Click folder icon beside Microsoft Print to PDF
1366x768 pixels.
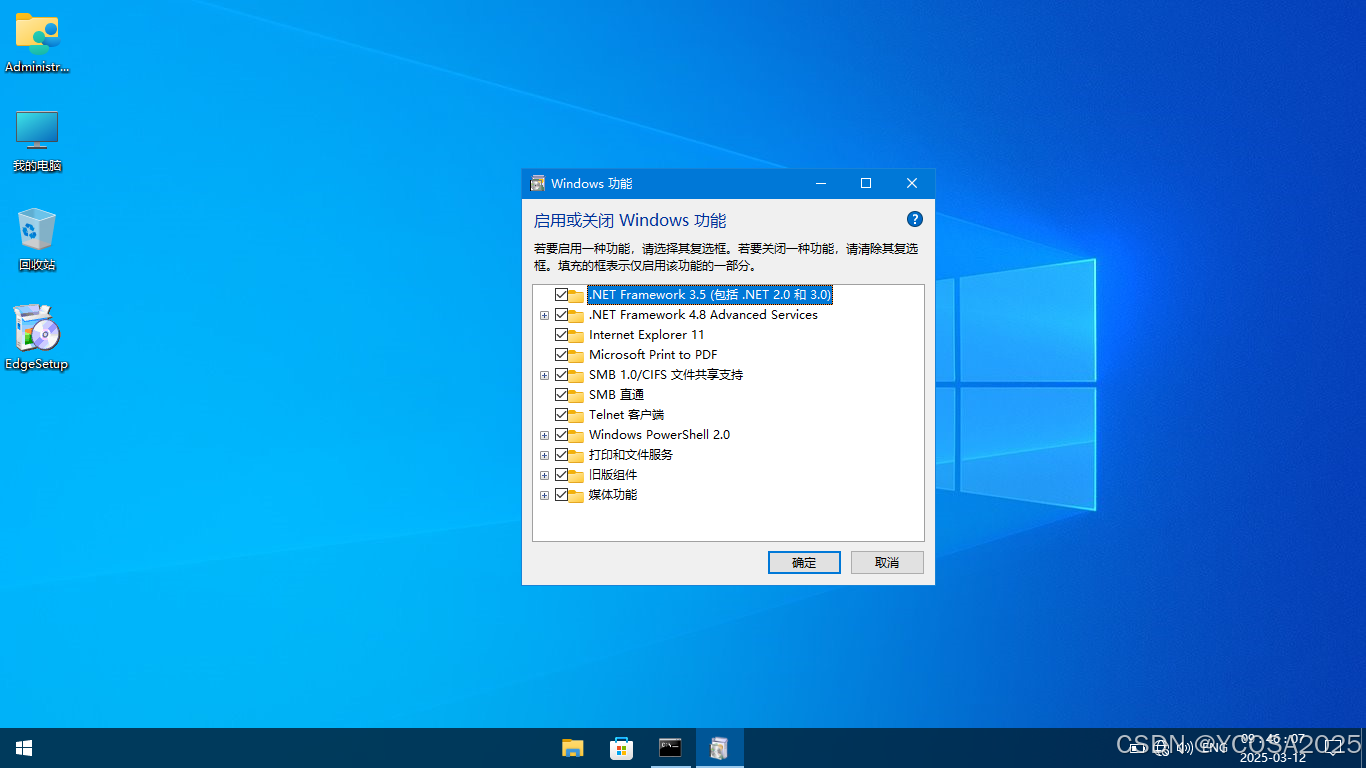click(577, 355)
